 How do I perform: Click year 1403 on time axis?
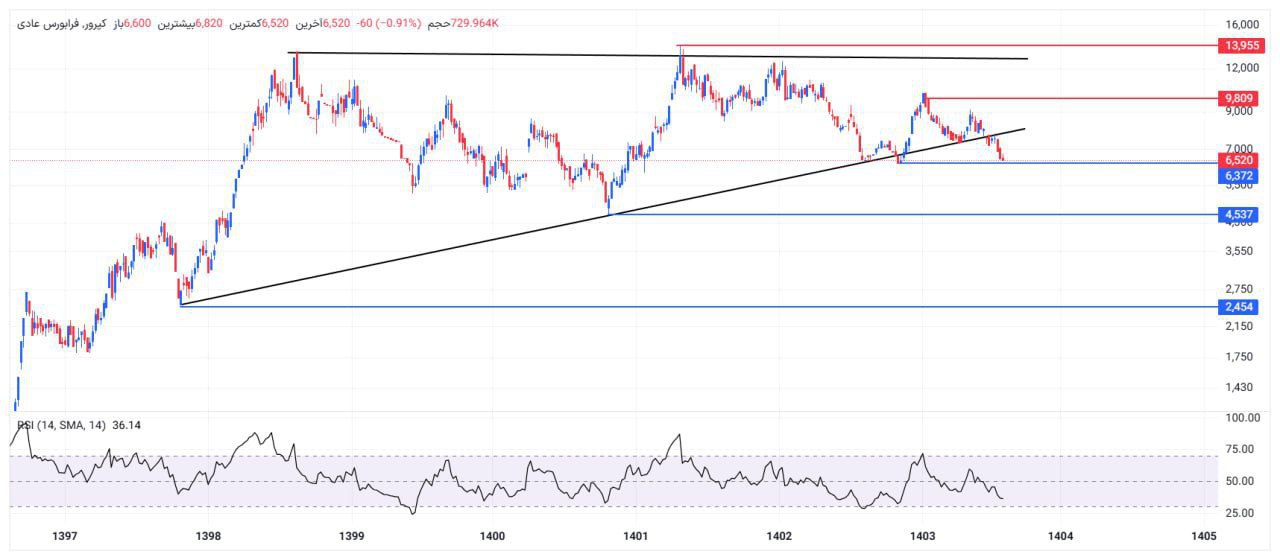[922, 536]
